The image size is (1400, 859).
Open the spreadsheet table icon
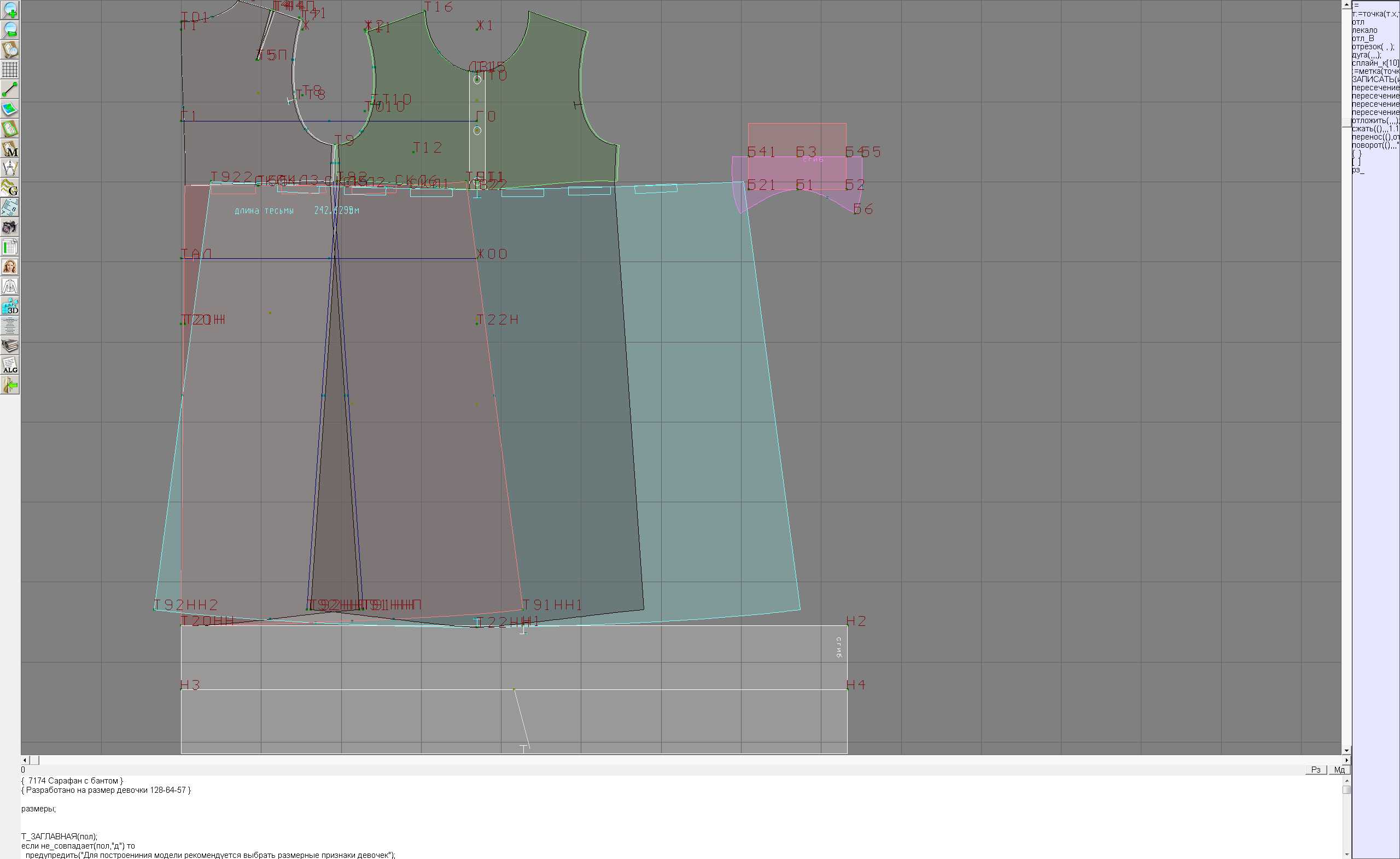click(10, 247)
